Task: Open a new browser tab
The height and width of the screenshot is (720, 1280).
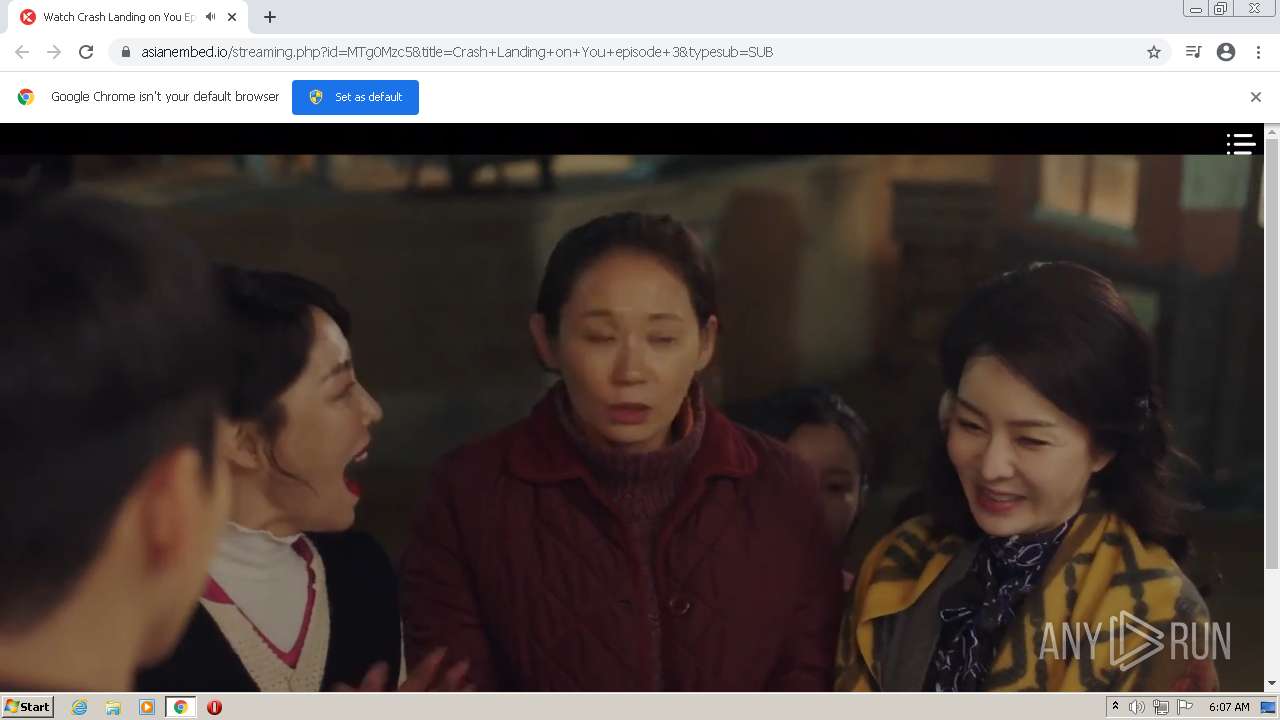Action: 270,17
